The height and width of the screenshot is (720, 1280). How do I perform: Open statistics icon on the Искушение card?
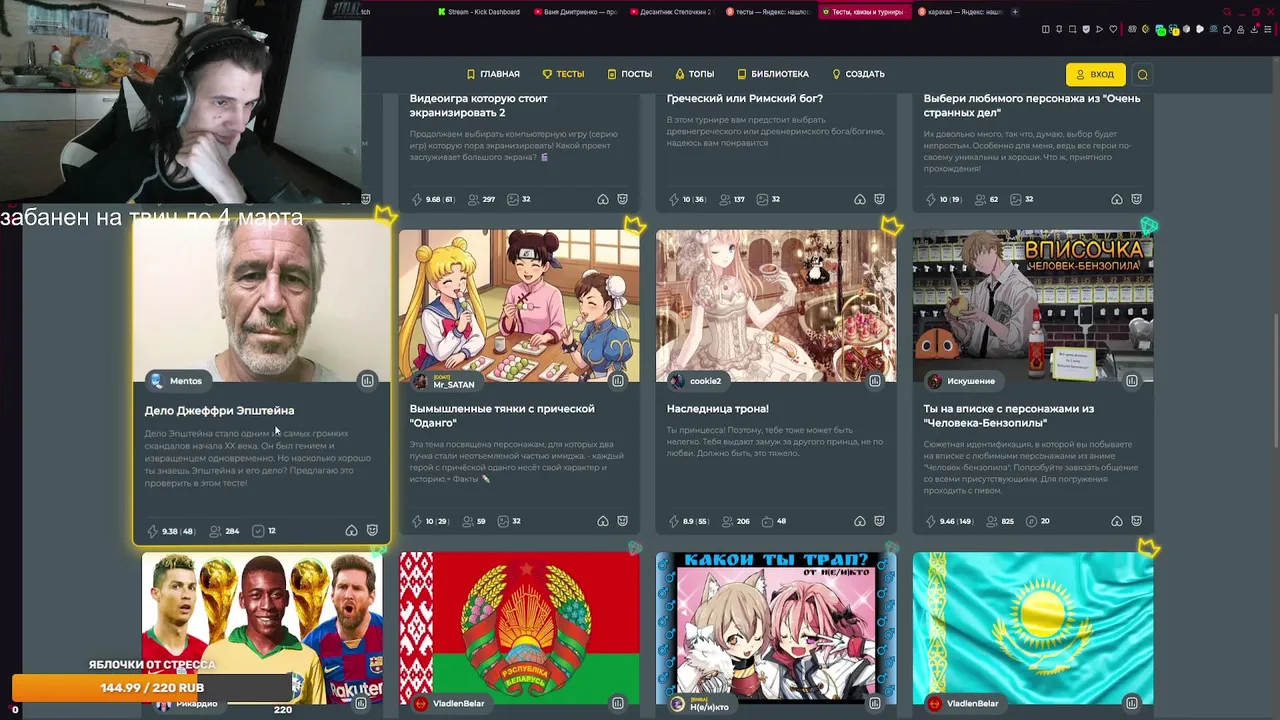pos(1132,381)
